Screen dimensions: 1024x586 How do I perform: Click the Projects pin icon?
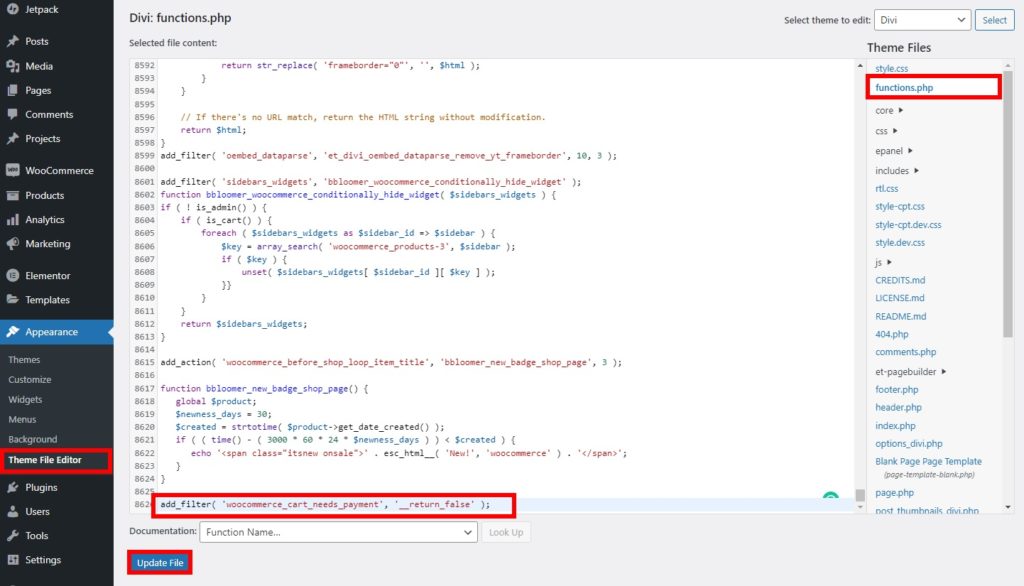[x=12, y=138]
